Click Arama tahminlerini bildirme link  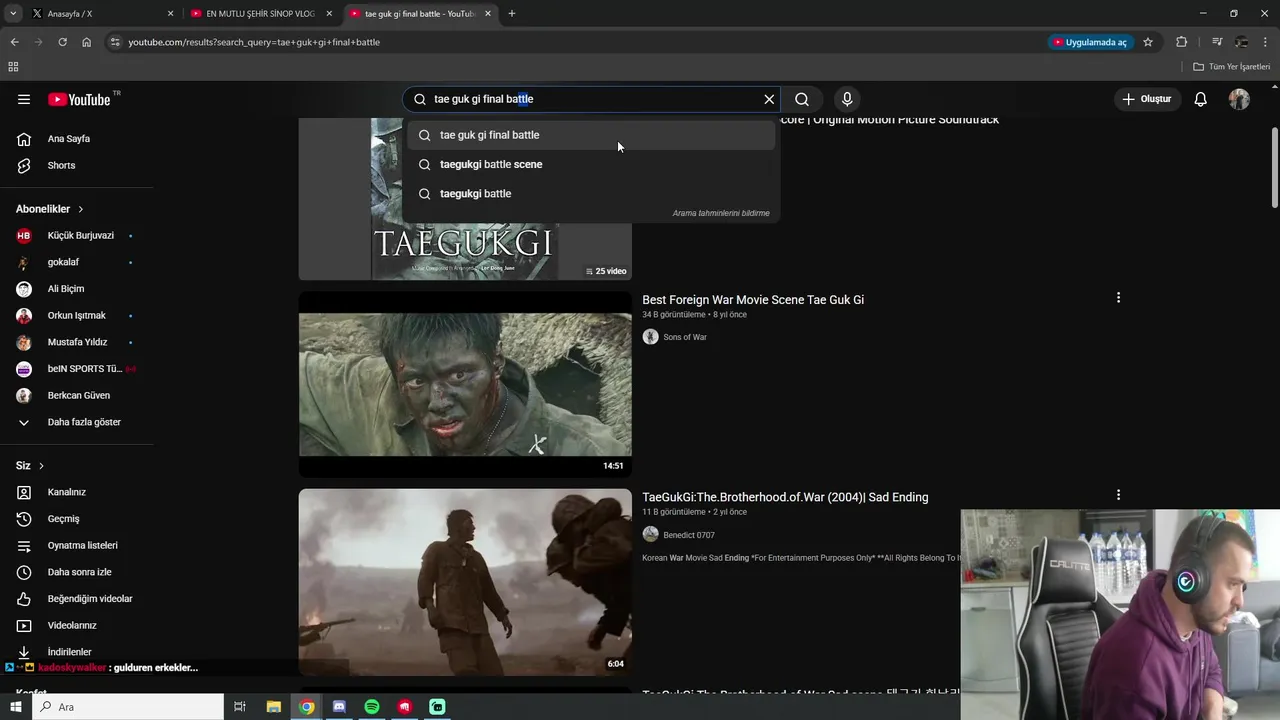pos(721,213)
